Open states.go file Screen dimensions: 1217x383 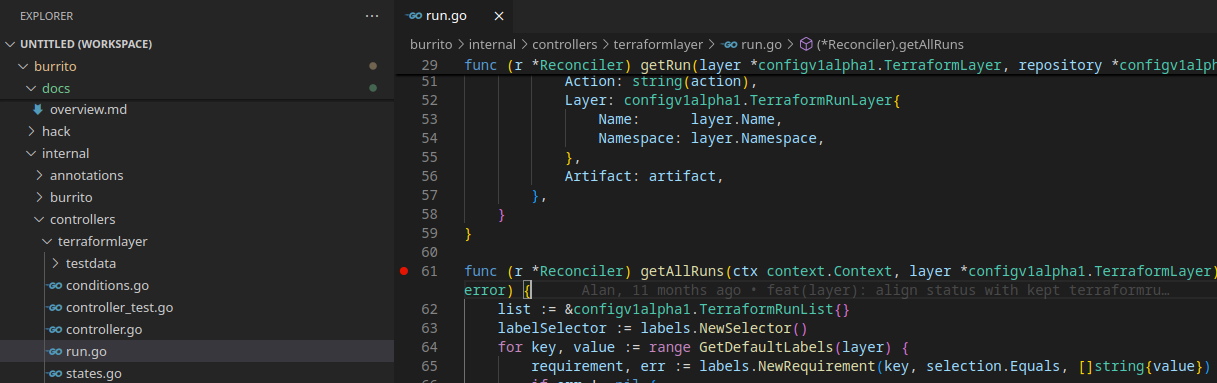tap(93, 373)
